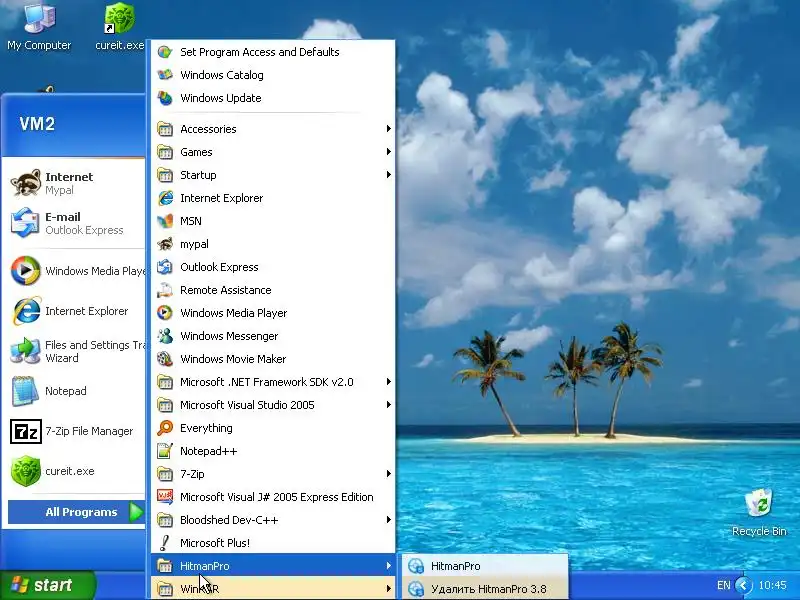Choose HitmanPro in the submenu

tap(485, 566)
